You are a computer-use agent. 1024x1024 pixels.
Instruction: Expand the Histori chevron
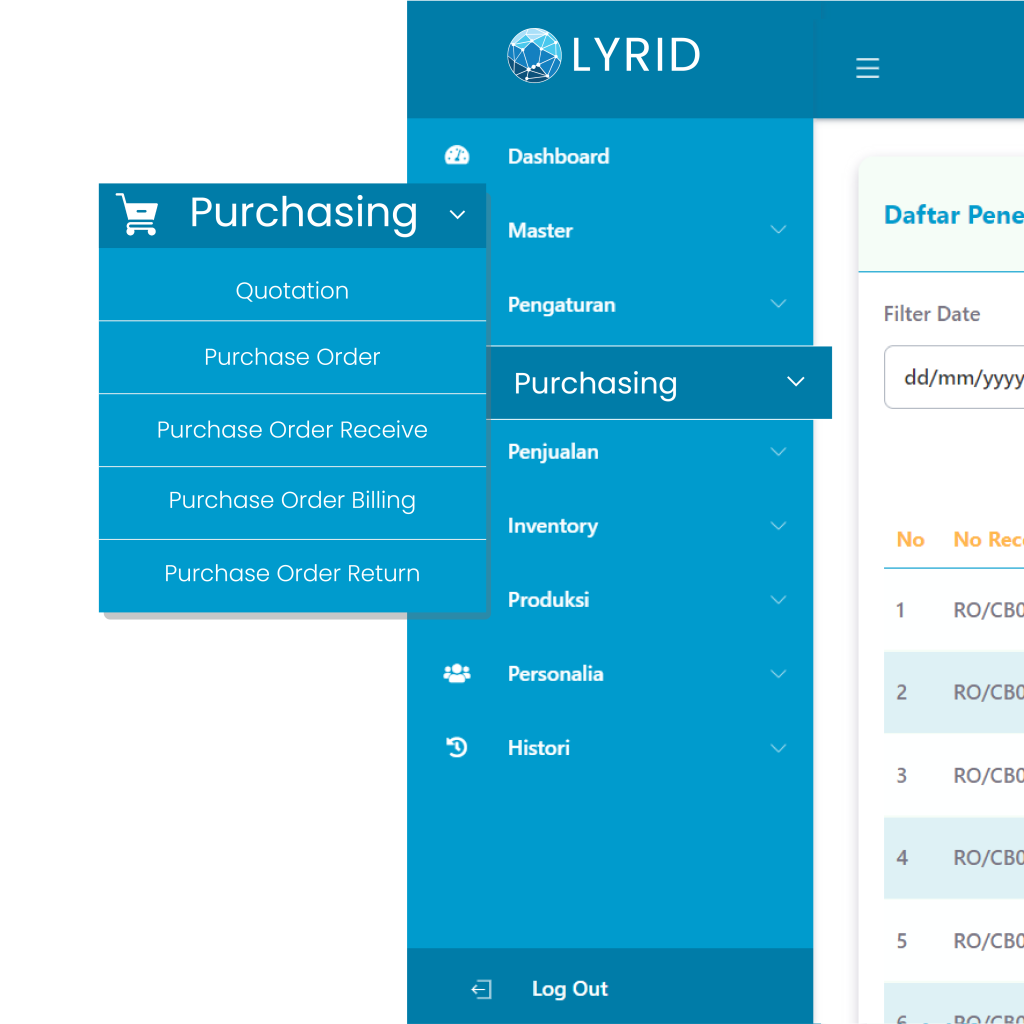pyautogui.click(x=778, y=748)
